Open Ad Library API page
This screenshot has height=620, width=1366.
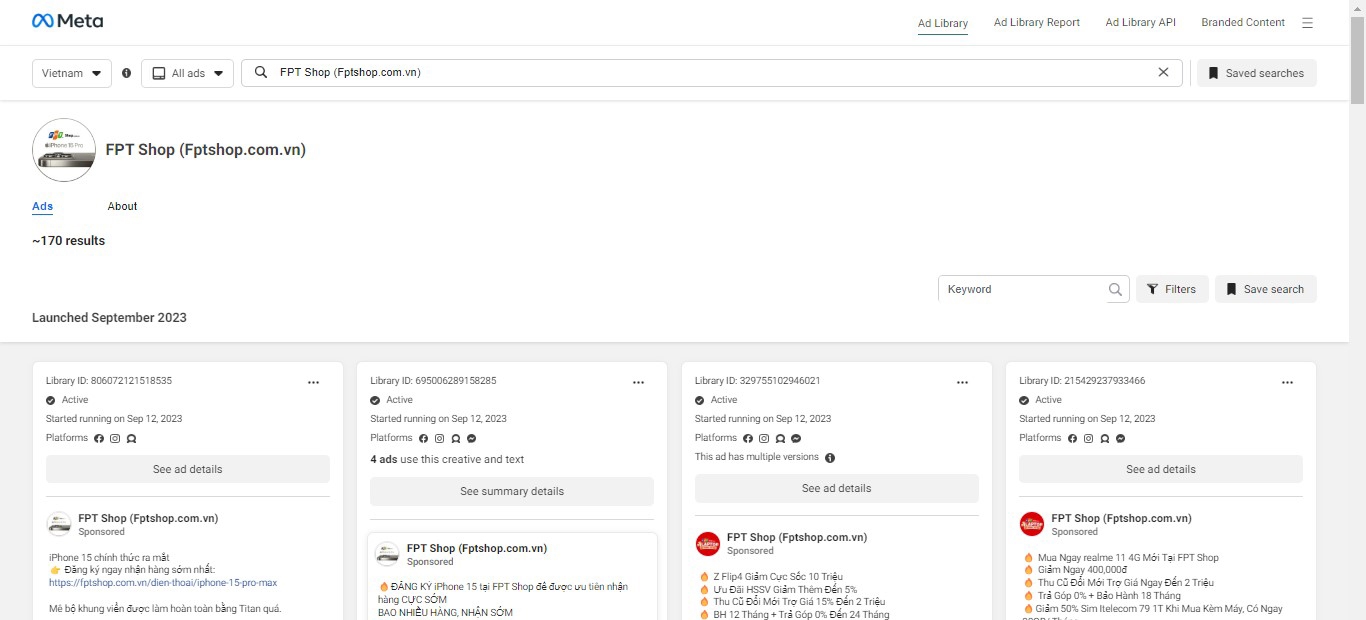(x=1140, y=22)
